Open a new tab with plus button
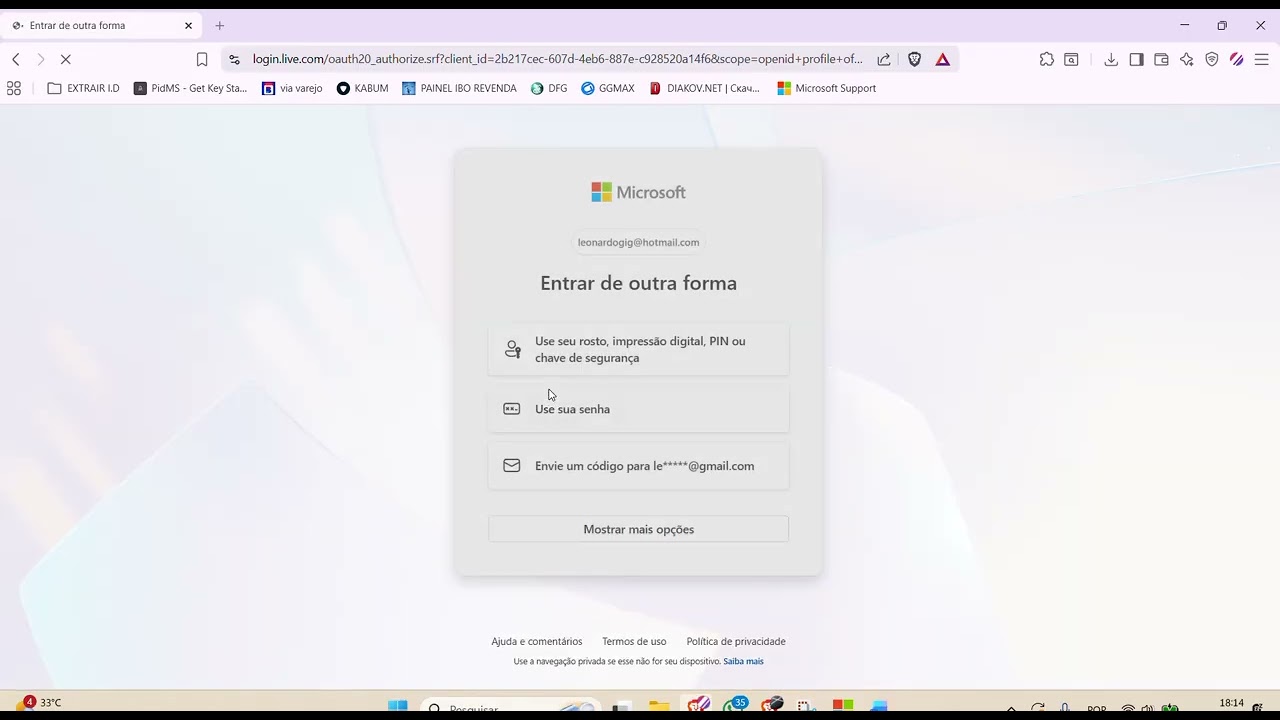This screenshot has height=720, width=1280. tap(220, 26)
